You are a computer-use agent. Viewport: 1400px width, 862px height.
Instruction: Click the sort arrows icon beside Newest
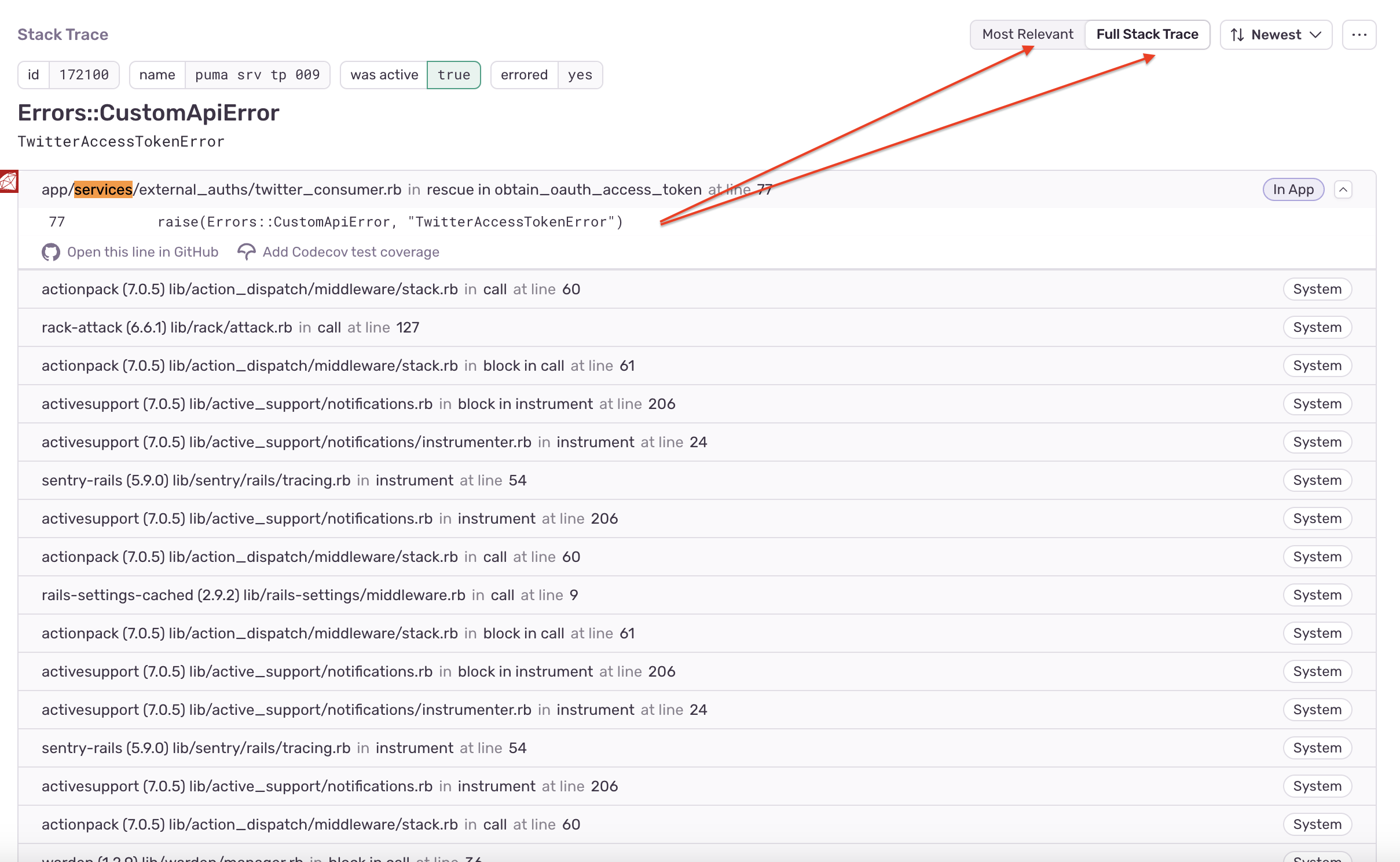(x=1237, y=35)
